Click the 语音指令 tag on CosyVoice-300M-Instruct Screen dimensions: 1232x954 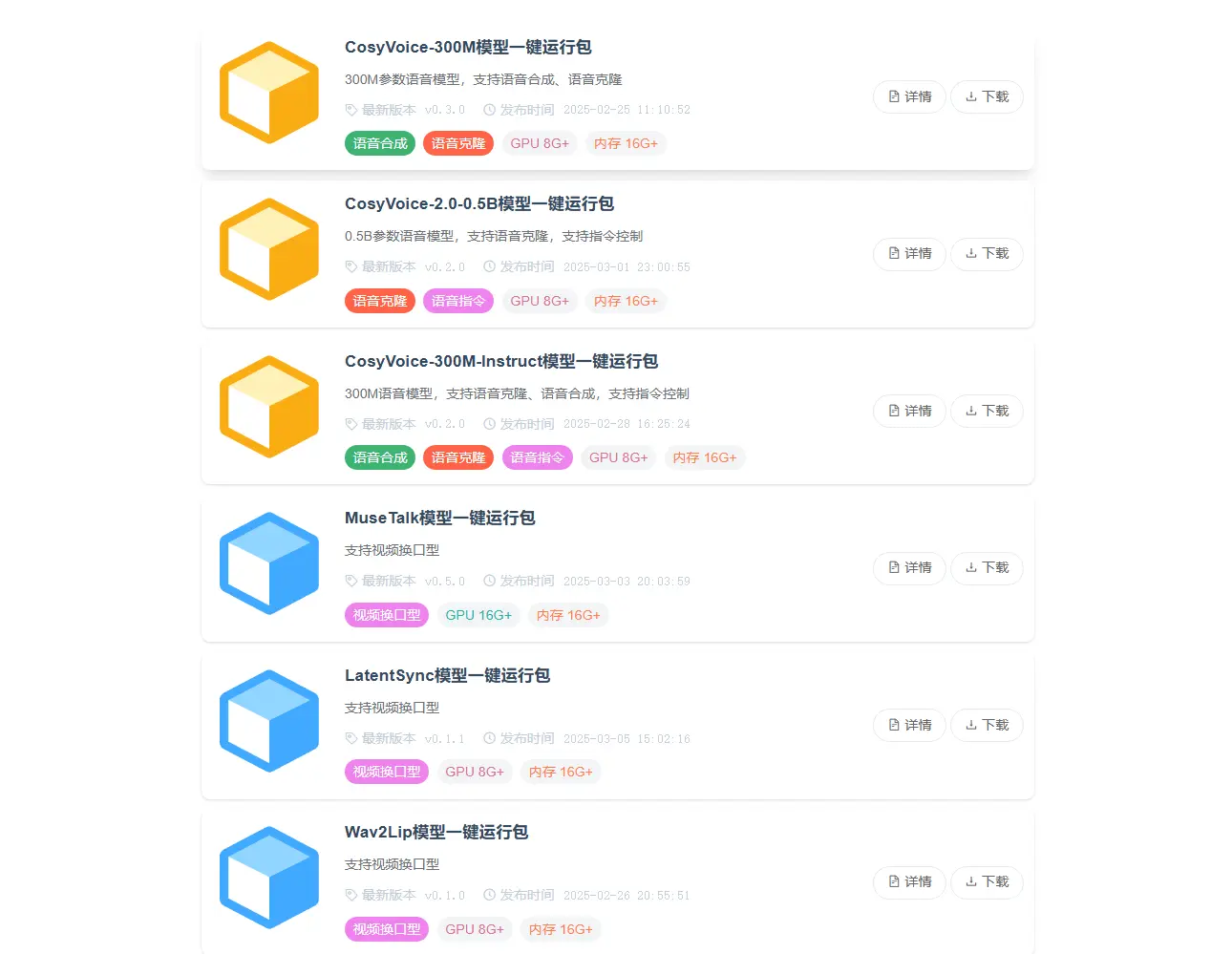(537, 457)
